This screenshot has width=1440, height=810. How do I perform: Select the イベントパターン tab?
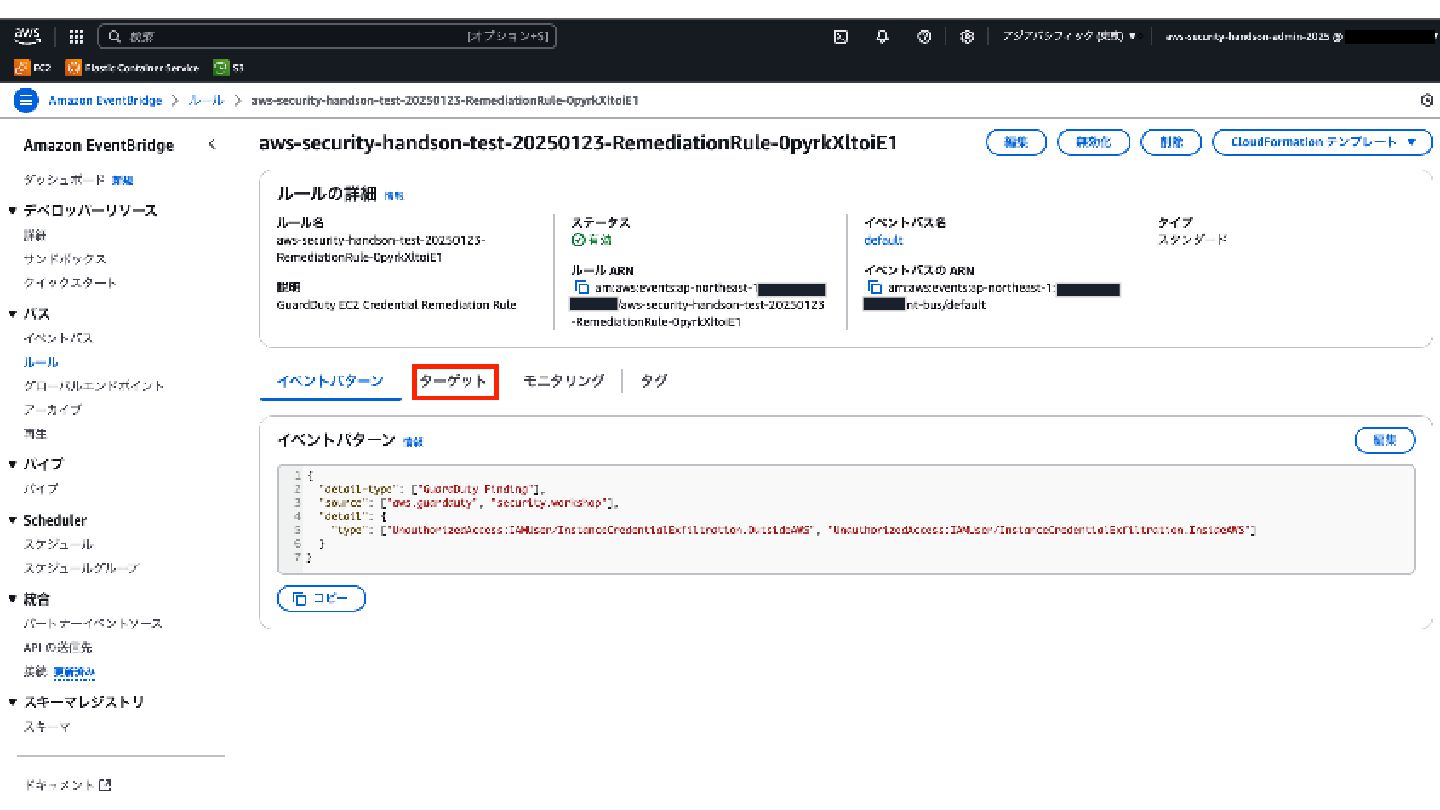[330, 381]
